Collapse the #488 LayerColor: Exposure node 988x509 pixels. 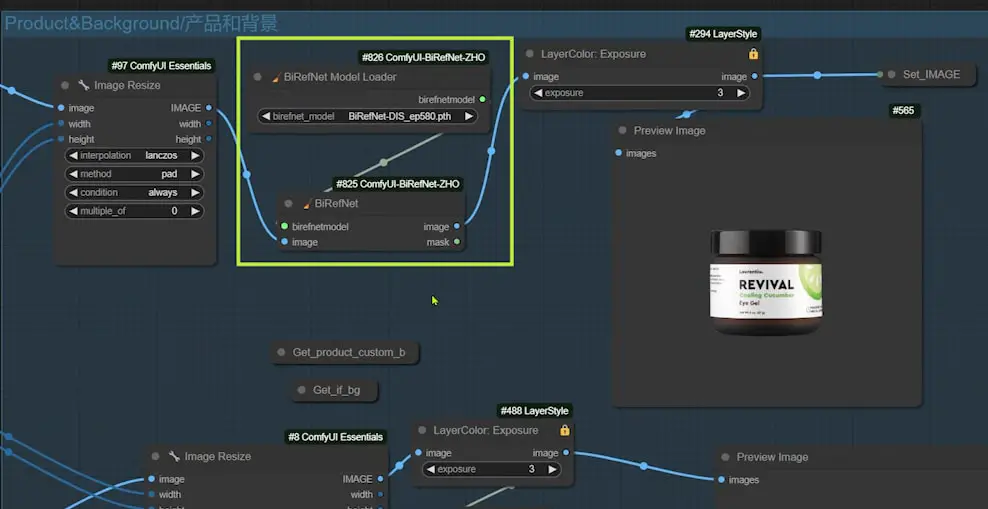coord(422,430)
